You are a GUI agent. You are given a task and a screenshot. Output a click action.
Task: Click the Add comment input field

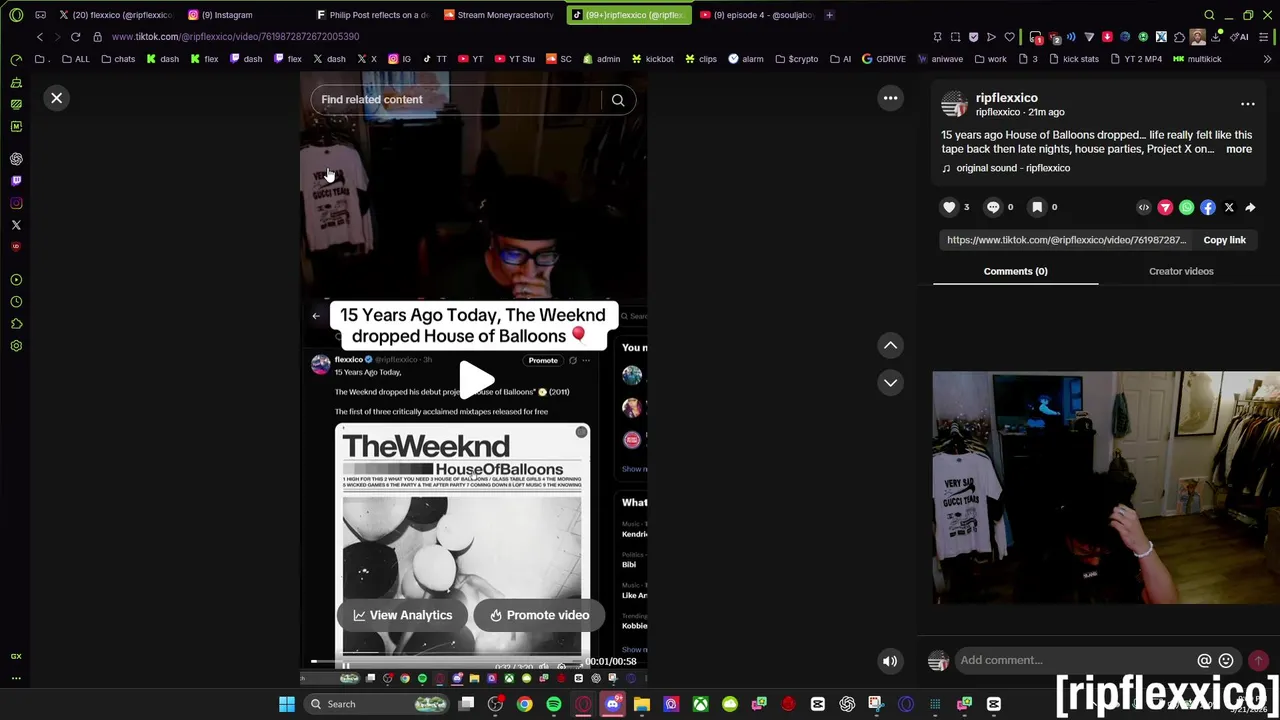1075,660
